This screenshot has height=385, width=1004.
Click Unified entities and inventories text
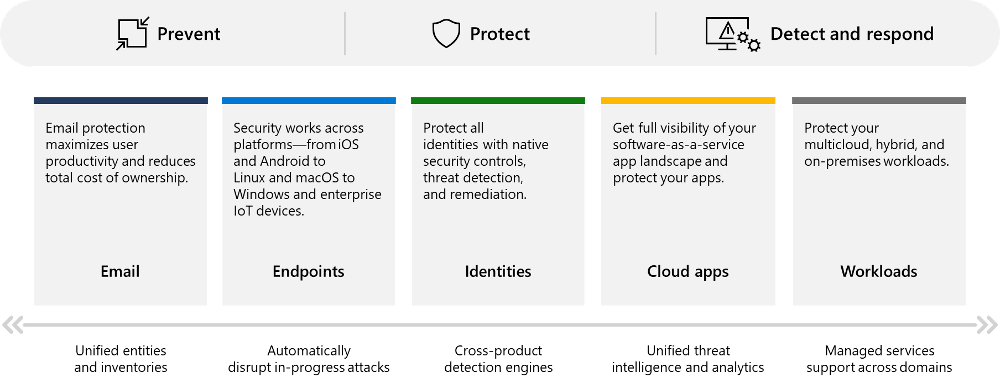(120, 359)
